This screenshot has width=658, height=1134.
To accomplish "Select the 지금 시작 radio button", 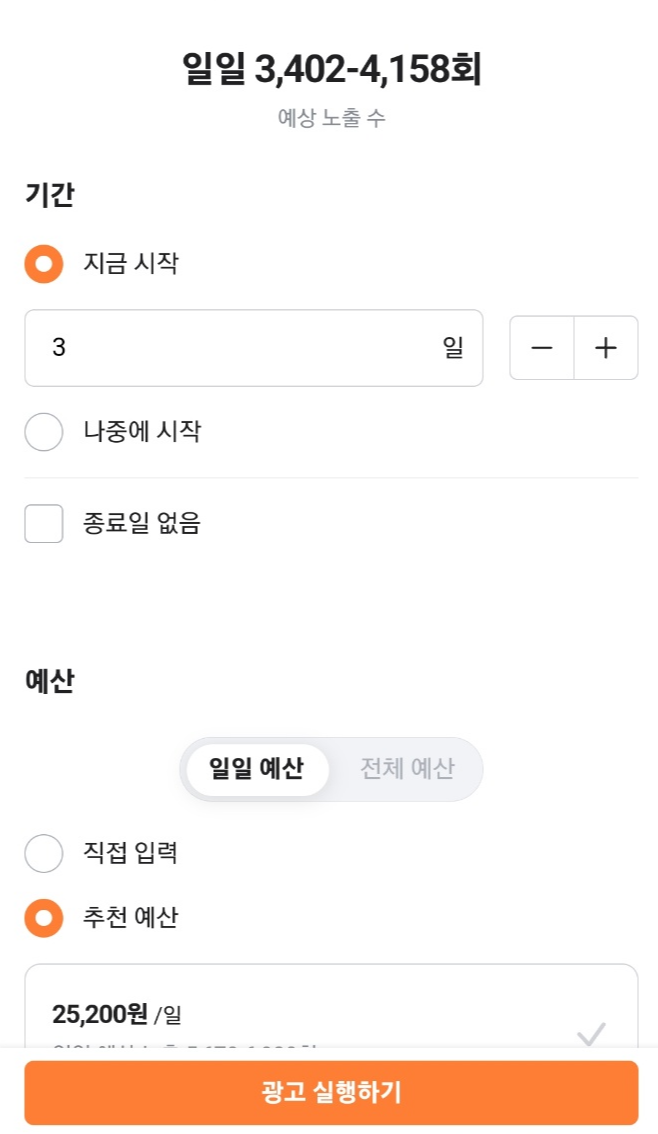I will coord(44,264).
